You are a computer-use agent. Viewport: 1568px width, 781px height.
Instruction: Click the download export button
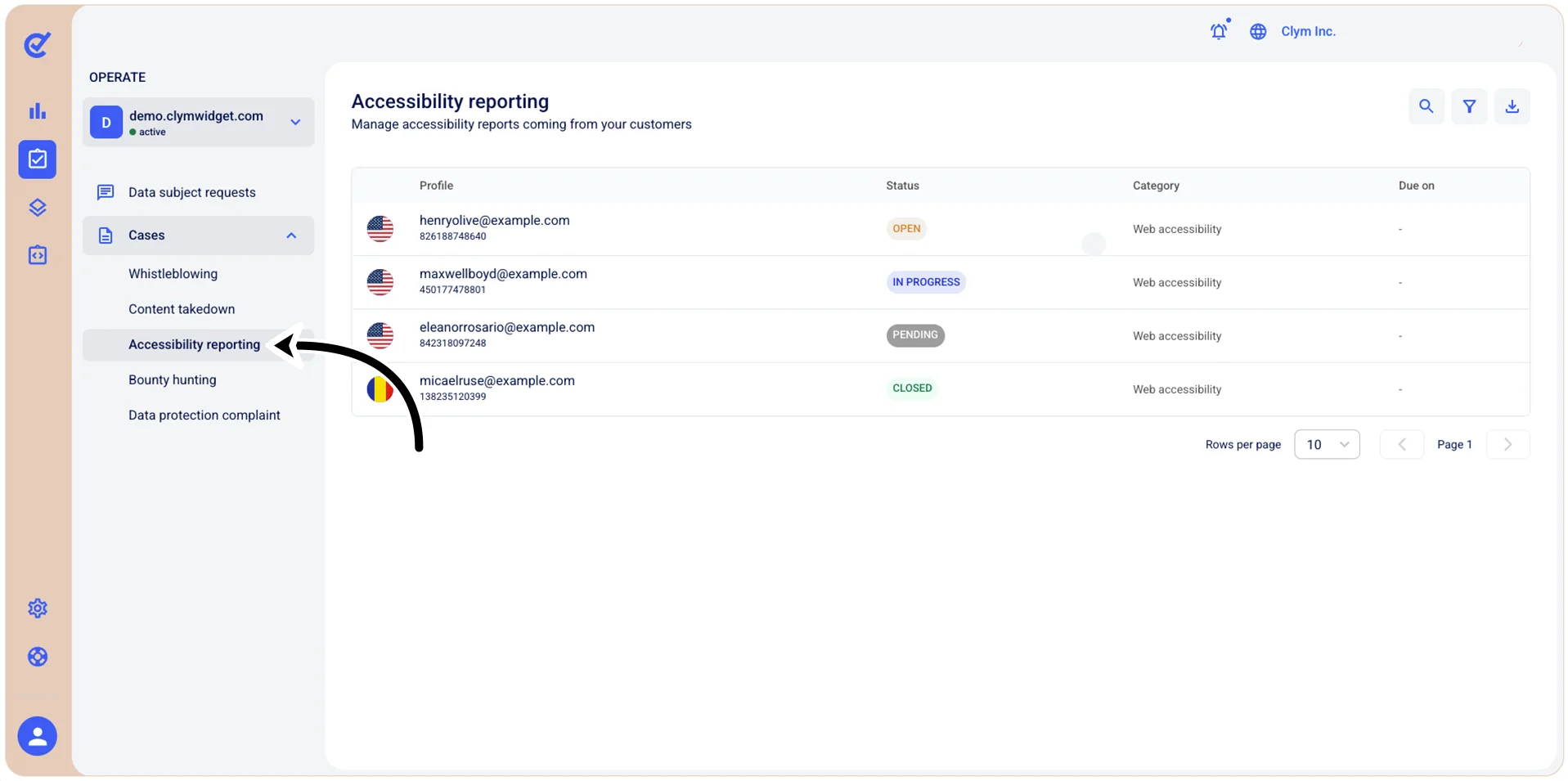coord(1512,106)
